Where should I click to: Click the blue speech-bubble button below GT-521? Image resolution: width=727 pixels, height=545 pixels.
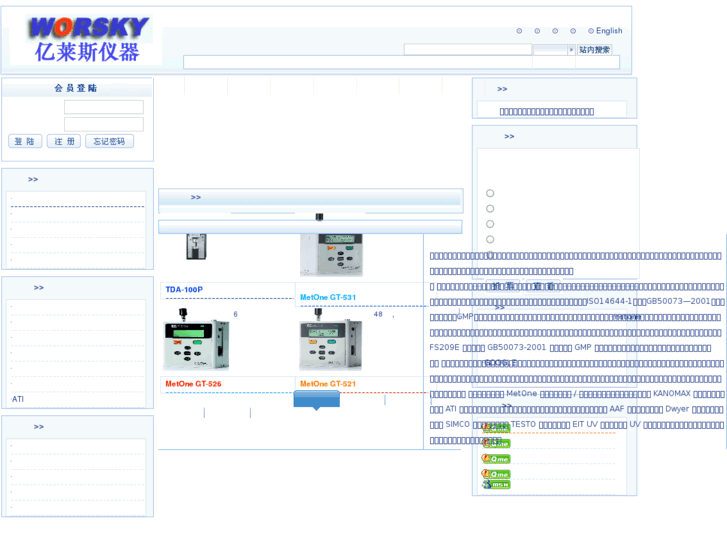[317, 400]
